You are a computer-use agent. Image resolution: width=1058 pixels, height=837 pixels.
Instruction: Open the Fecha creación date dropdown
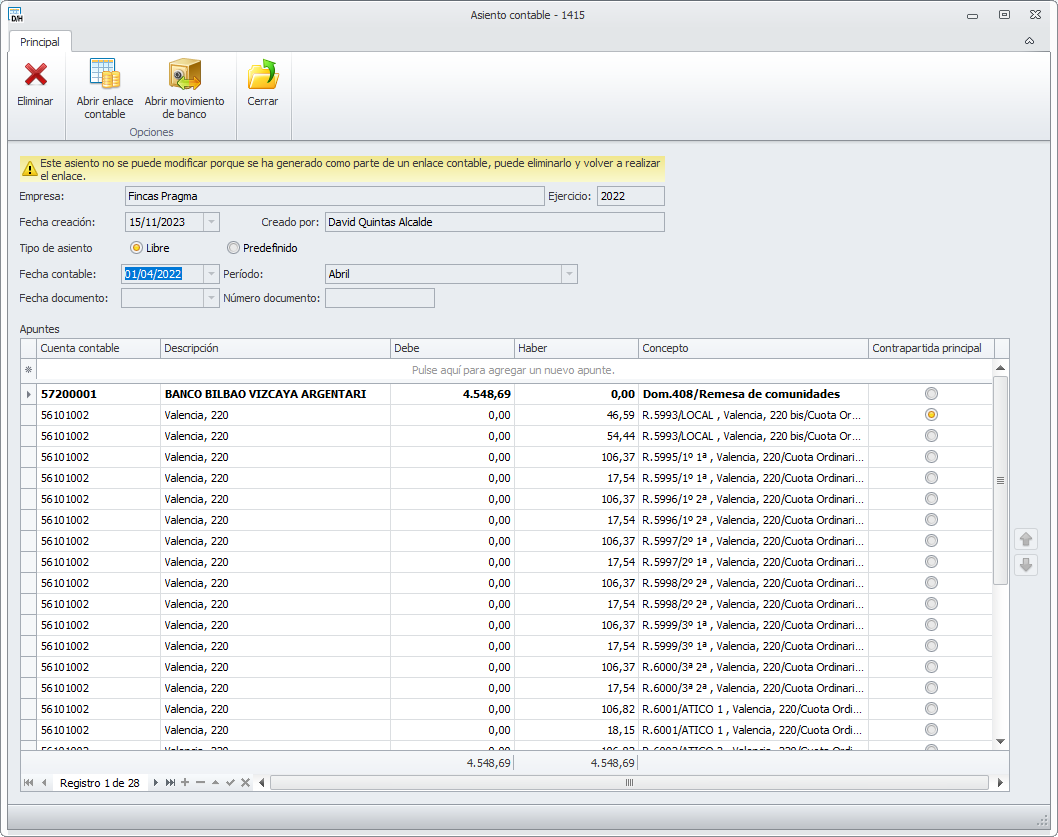click(210, 222)
